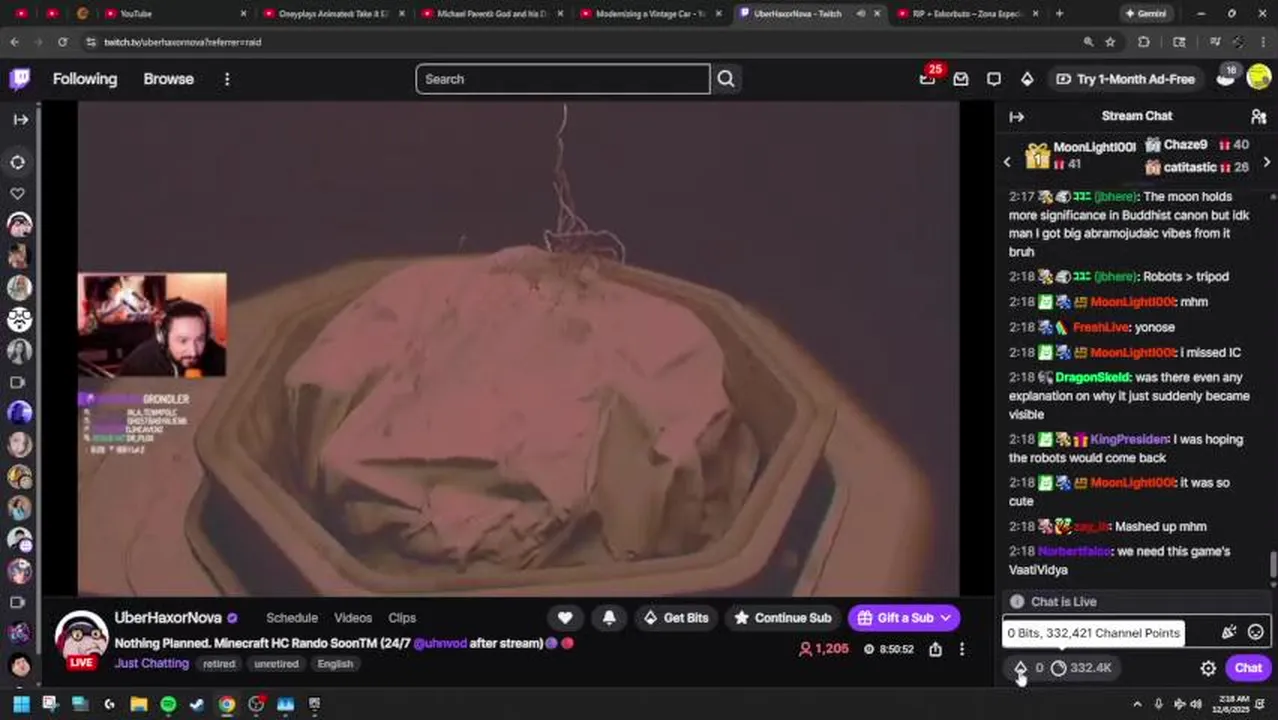Open the Twitch home logo
Viewport: 1278px width, 720px height.
click(x=19, y=79)
